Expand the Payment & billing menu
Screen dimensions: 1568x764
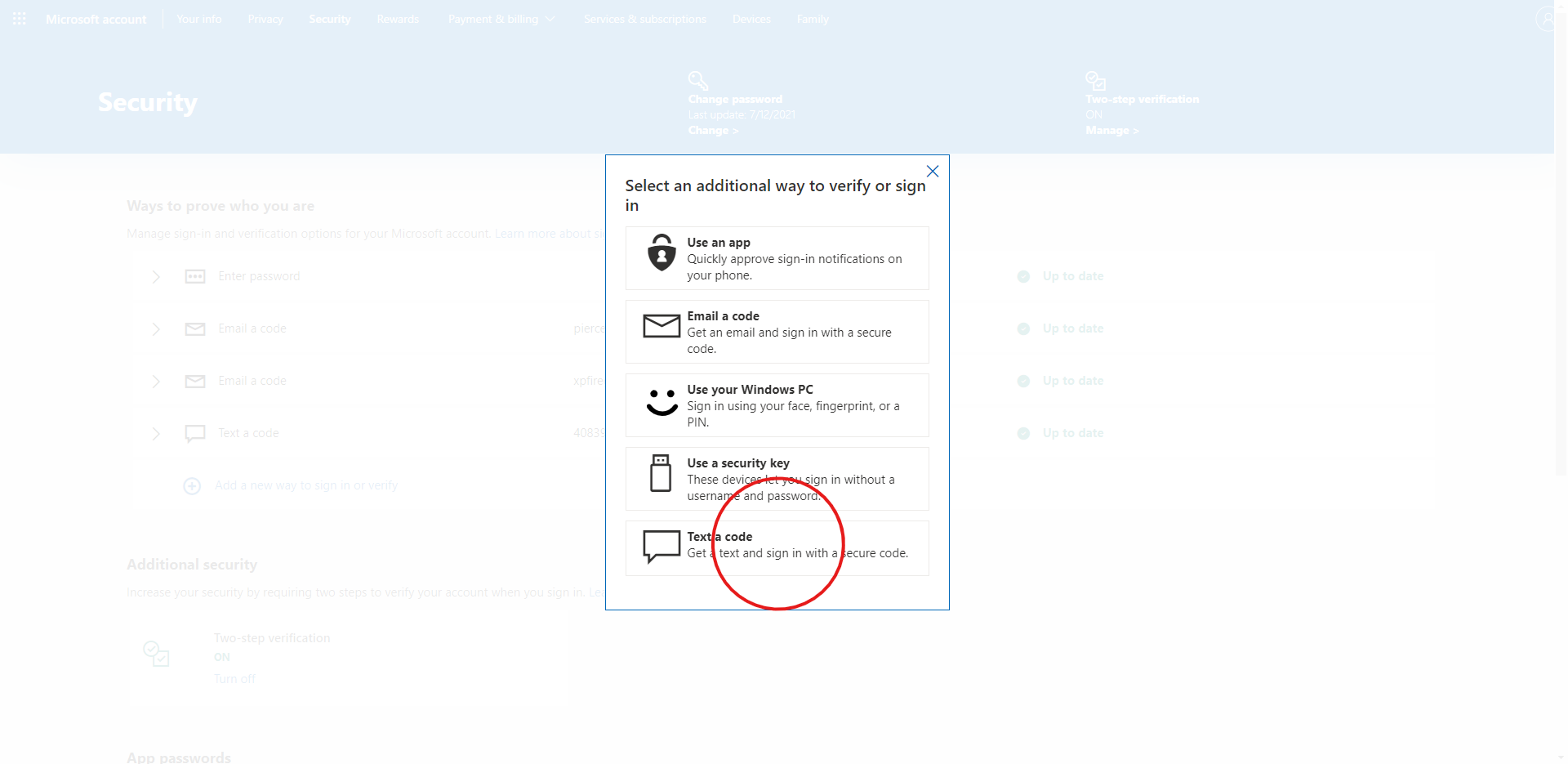tap(501, 19)
